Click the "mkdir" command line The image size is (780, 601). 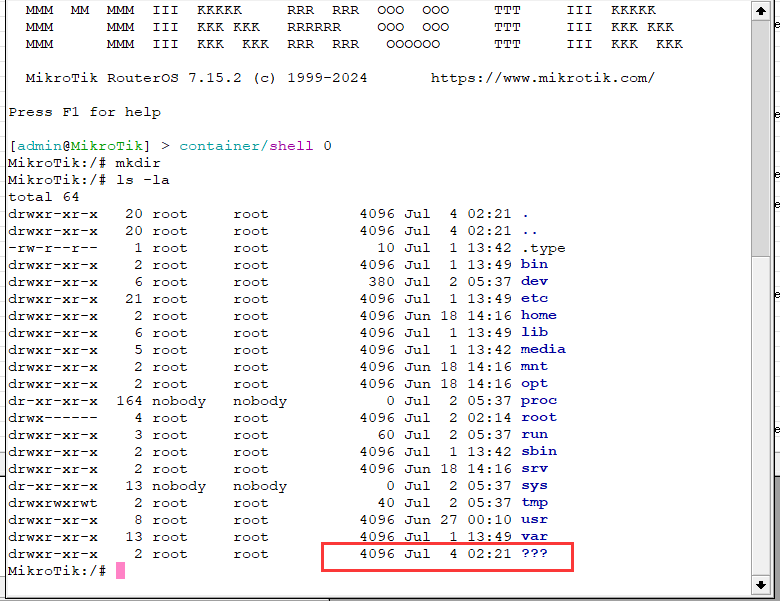click(84, 163)
